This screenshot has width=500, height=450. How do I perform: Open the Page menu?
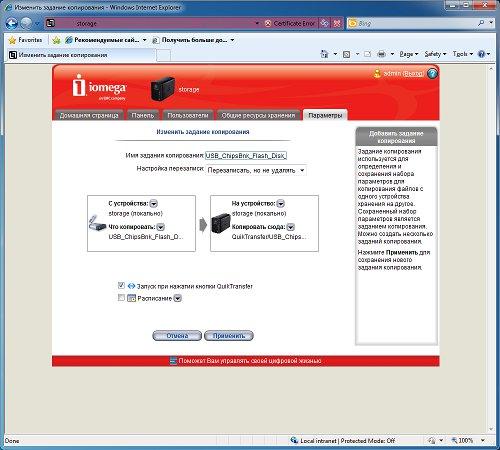[409, 54]
